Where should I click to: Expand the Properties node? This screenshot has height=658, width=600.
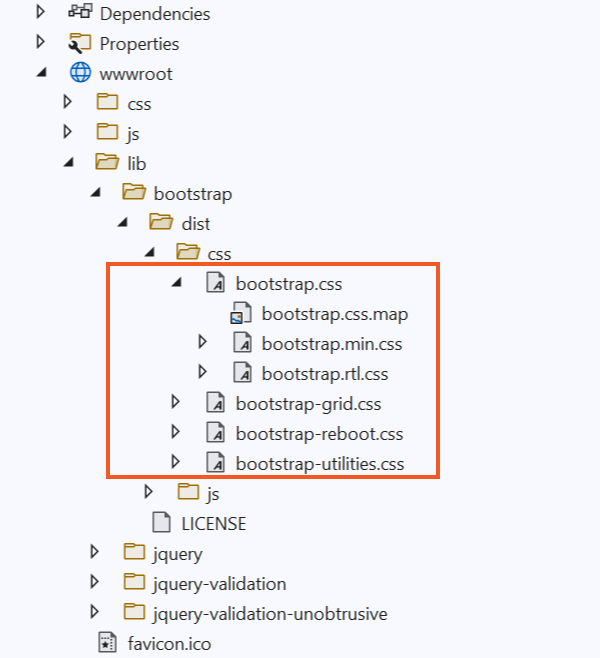point(40,42)
